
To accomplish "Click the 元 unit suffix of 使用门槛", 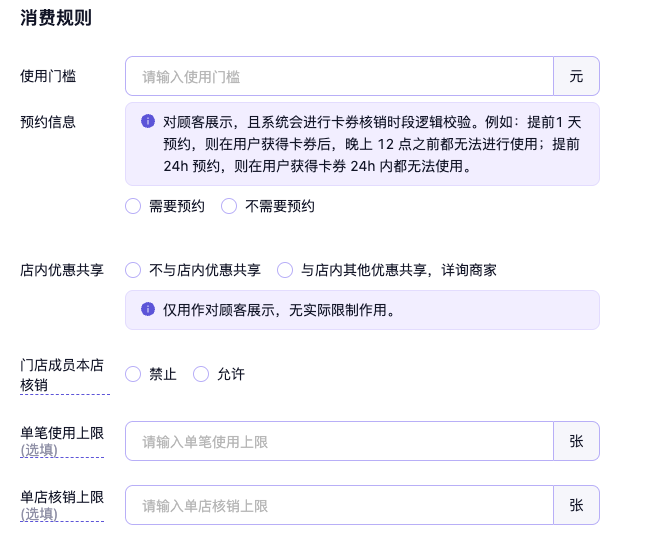I will pos(576,76).
